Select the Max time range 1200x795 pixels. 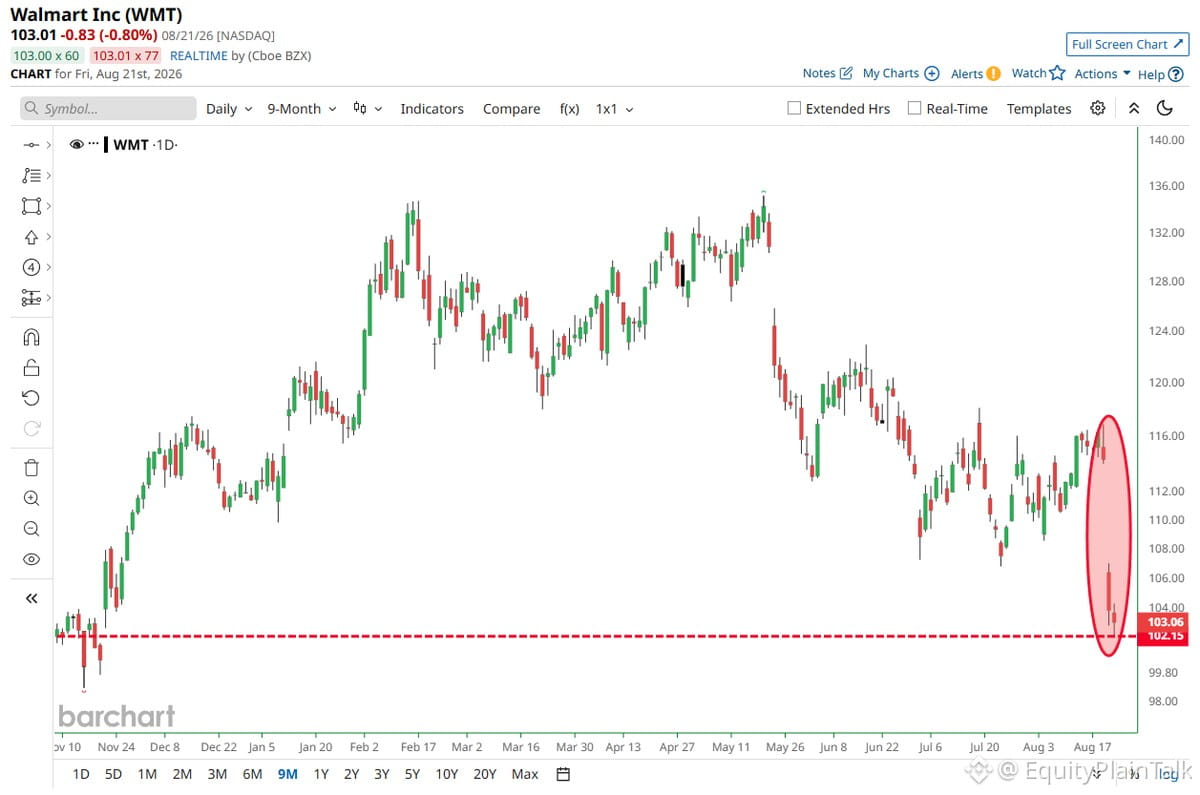click(x=525, y=774)
